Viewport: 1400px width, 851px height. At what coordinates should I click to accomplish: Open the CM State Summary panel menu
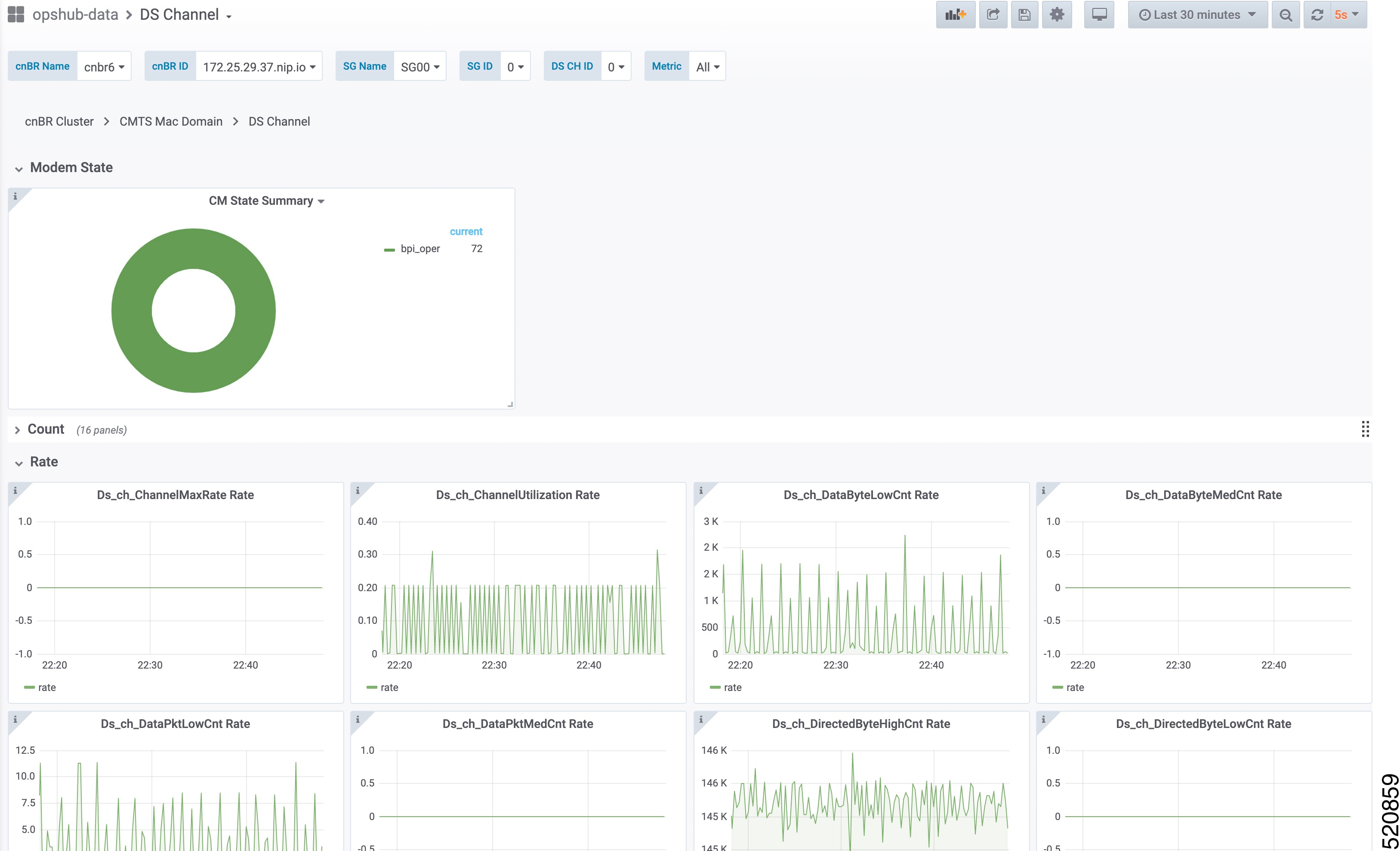coord(266,200)
